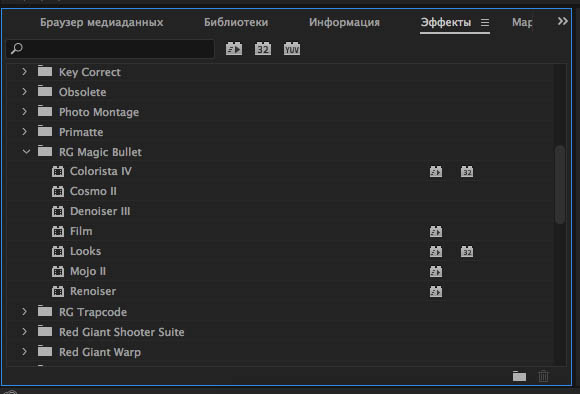Expand the Red Giant Warp folder
Image resolution: width=580 pixels, height=394 pixels.
(24, 351)
